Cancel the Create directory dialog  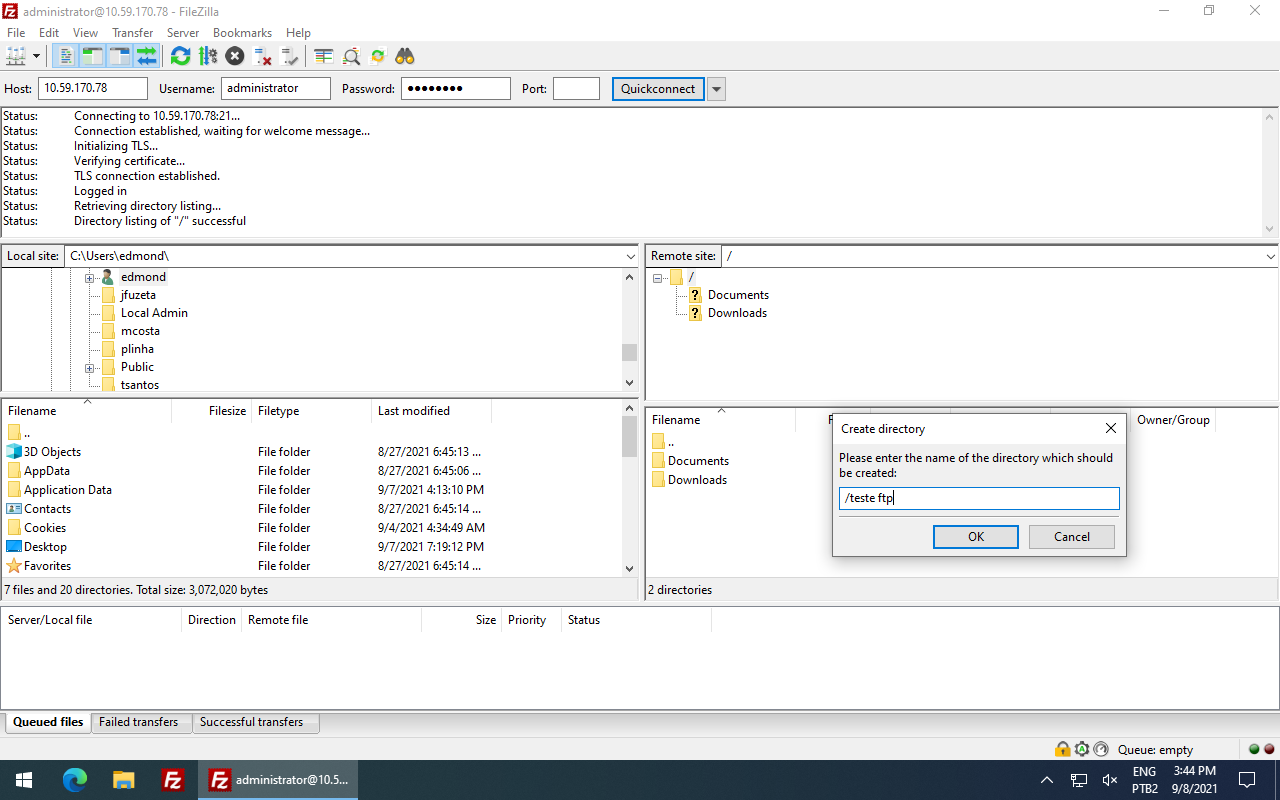coord(1071,536)
